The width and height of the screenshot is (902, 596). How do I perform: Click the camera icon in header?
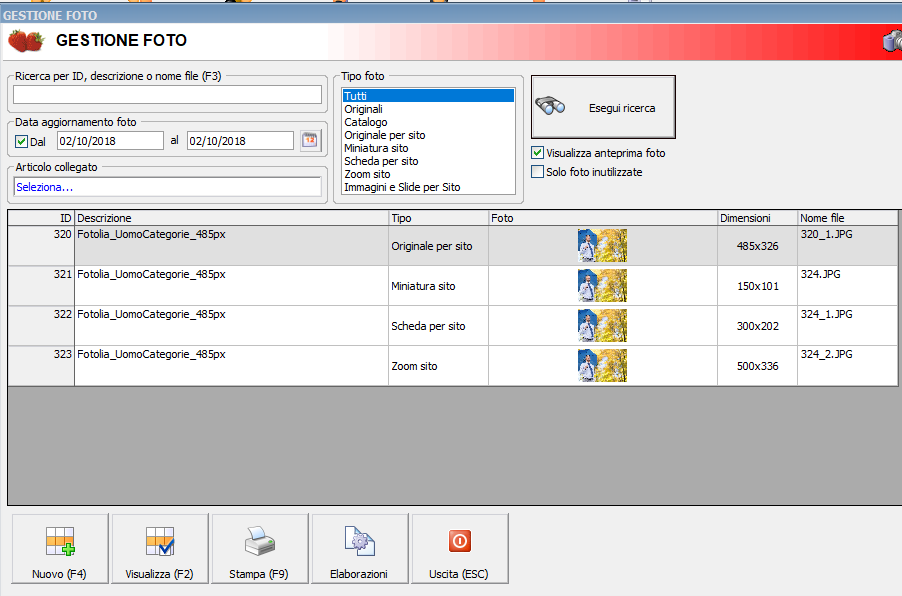(892, 41)
